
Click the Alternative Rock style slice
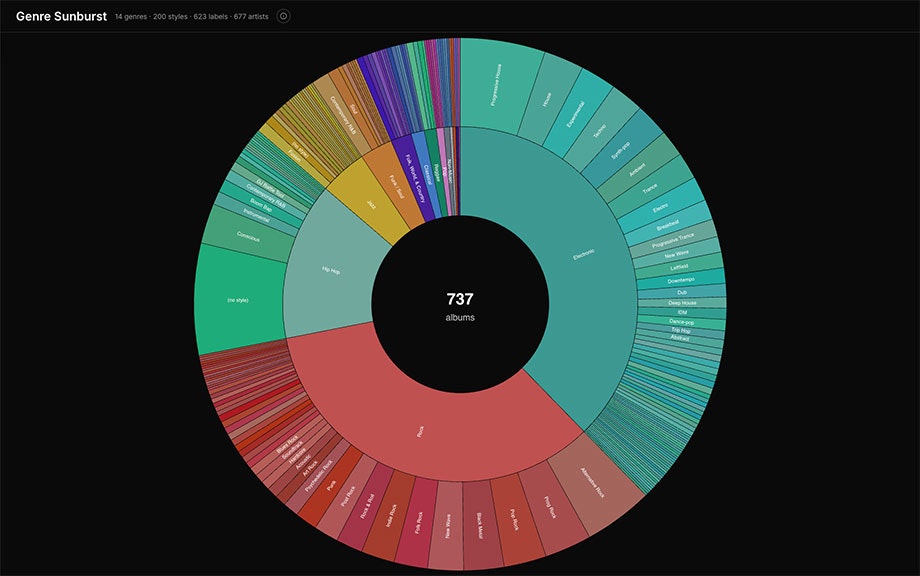(x=592, y=483)
